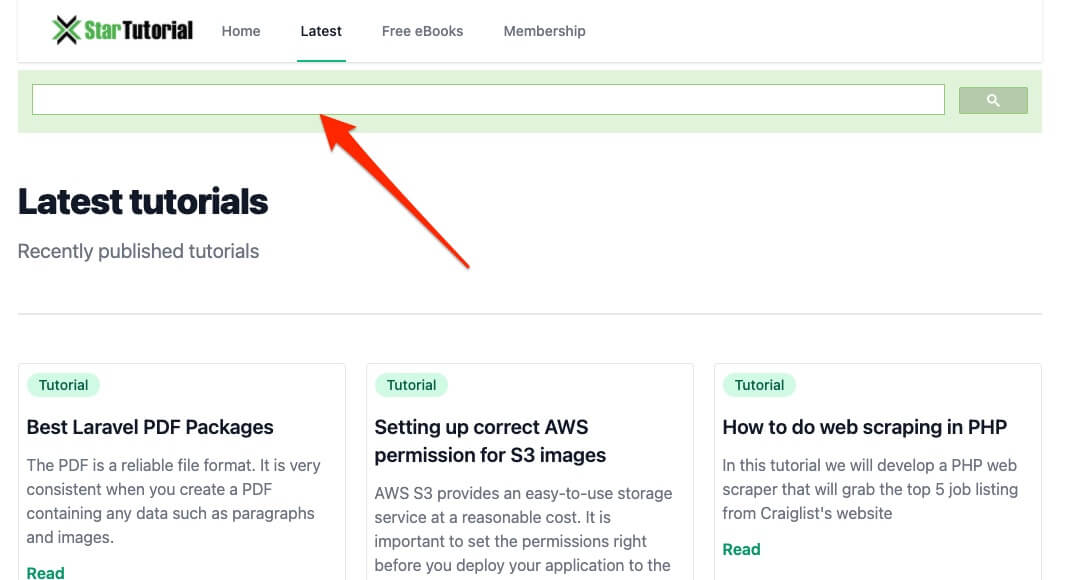
Task: Open Setting up correct AWS permission article
Action: click(490, 441)
